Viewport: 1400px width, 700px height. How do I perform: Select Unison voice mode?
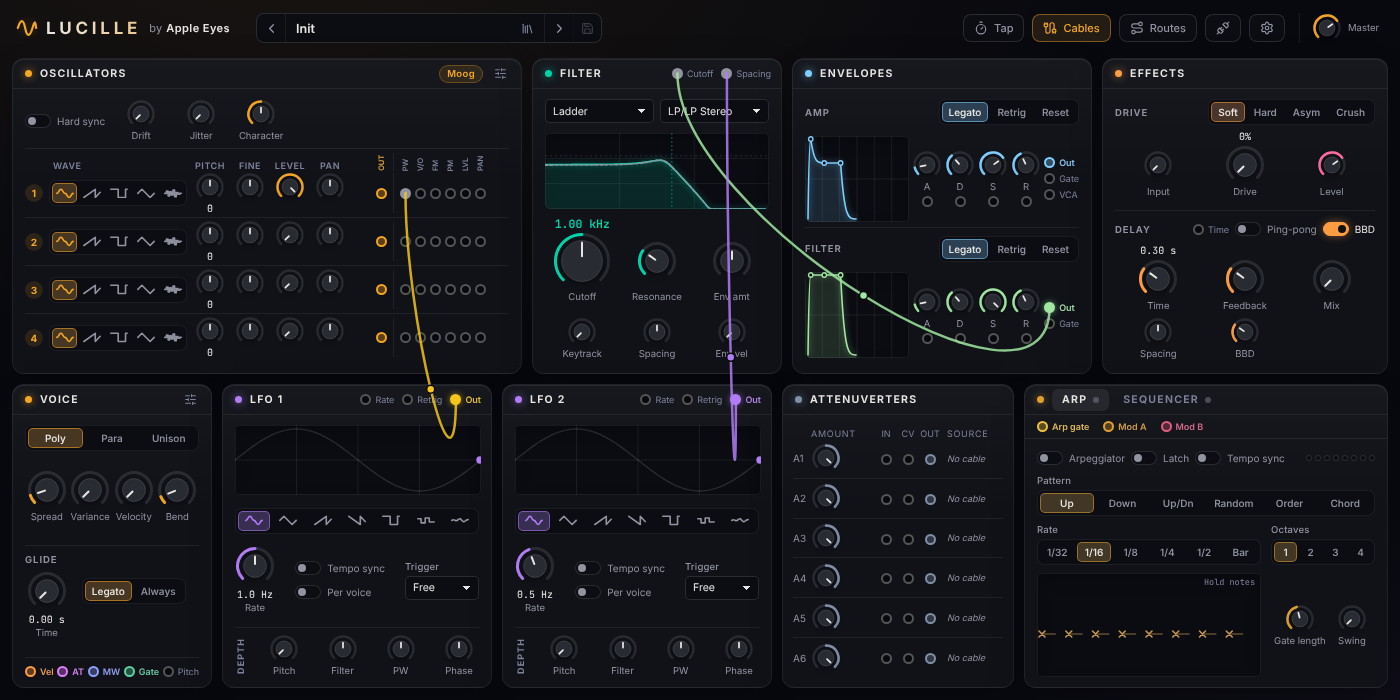pyautogui.click(x=169, y=438)
